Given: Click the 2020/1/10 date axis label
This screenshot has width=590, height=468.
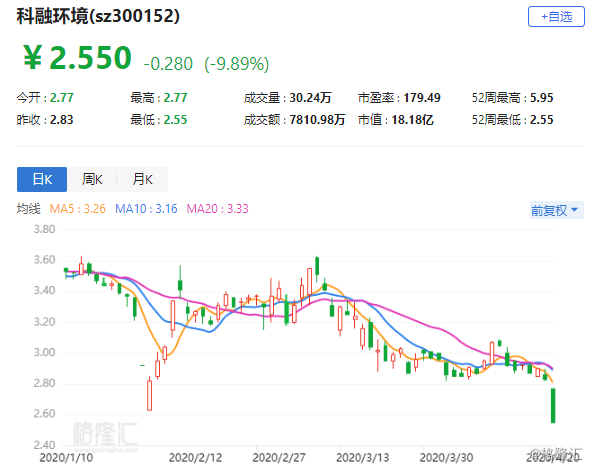Looking at the screenshot, I should 66,458.
